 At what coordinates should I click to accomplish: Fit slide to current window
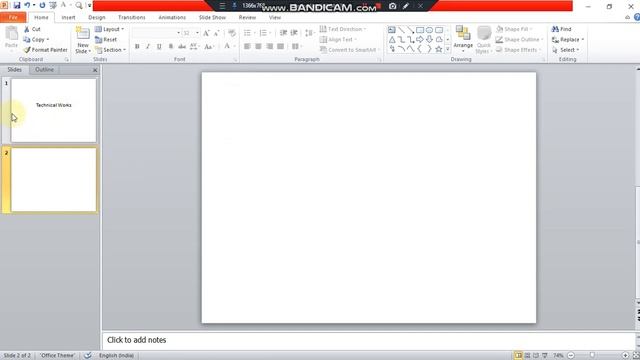point(636,356)
